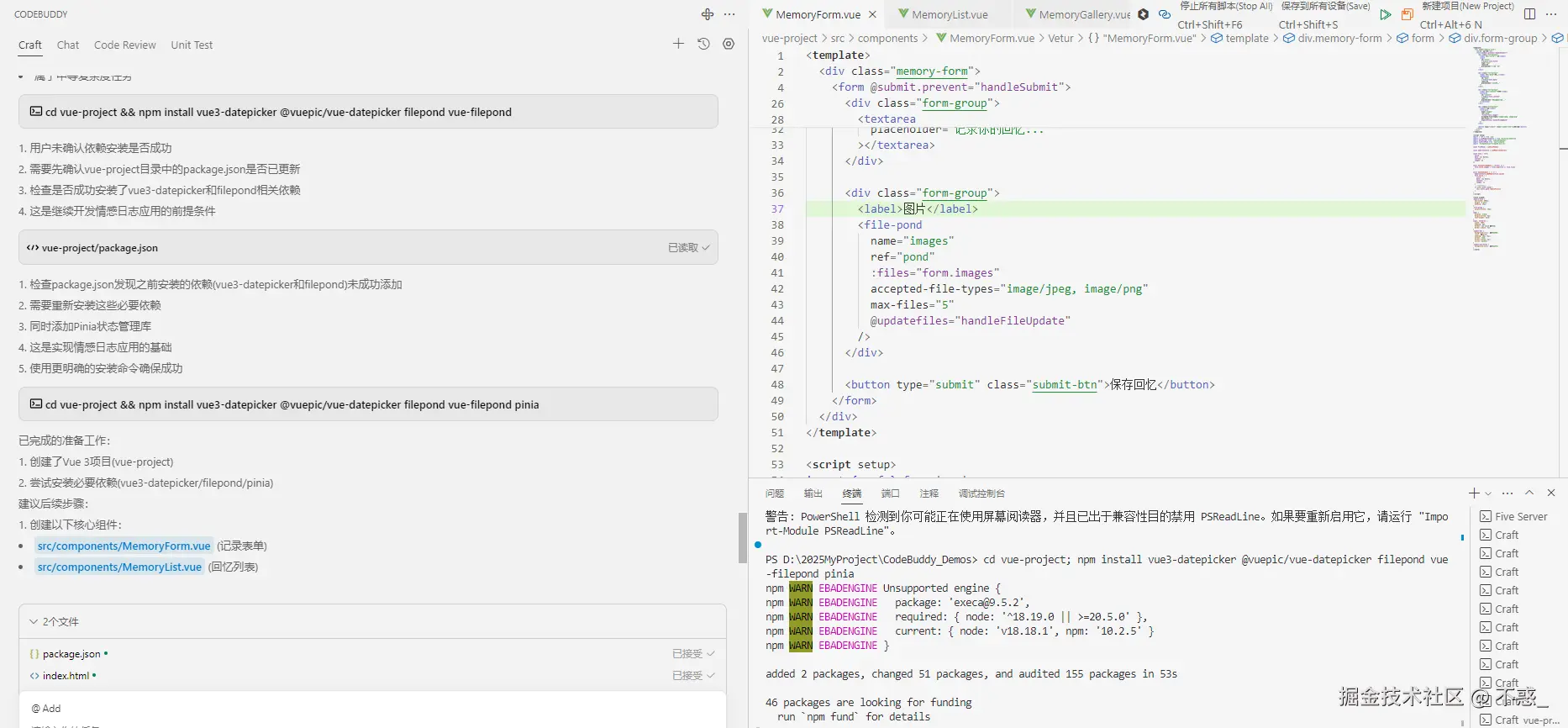
Task: Switch to the 问题 panel tab
Action: tap(775, 493)
